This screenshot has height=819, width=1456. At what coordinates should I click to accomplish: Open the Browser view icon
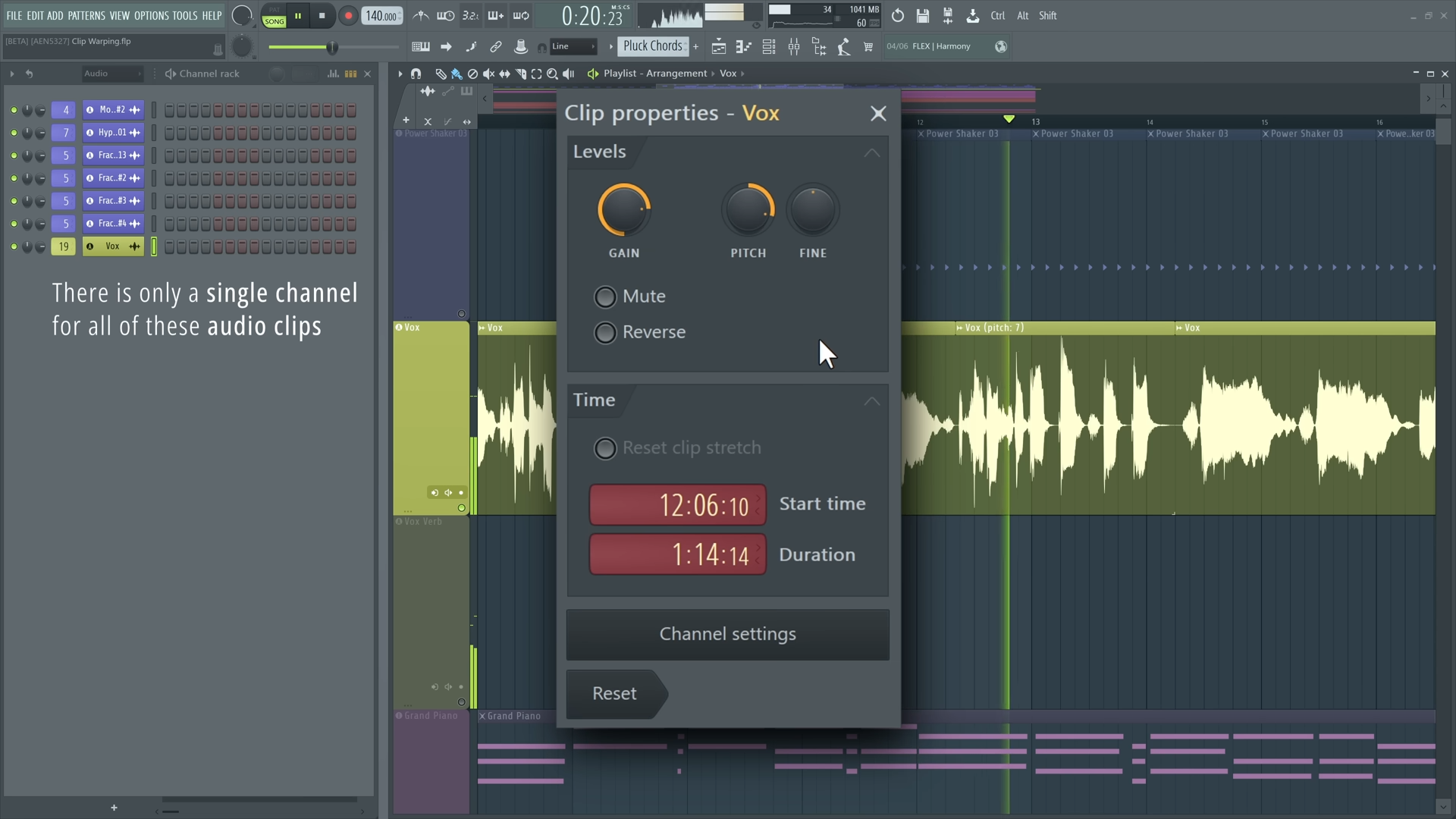[819, 47]
